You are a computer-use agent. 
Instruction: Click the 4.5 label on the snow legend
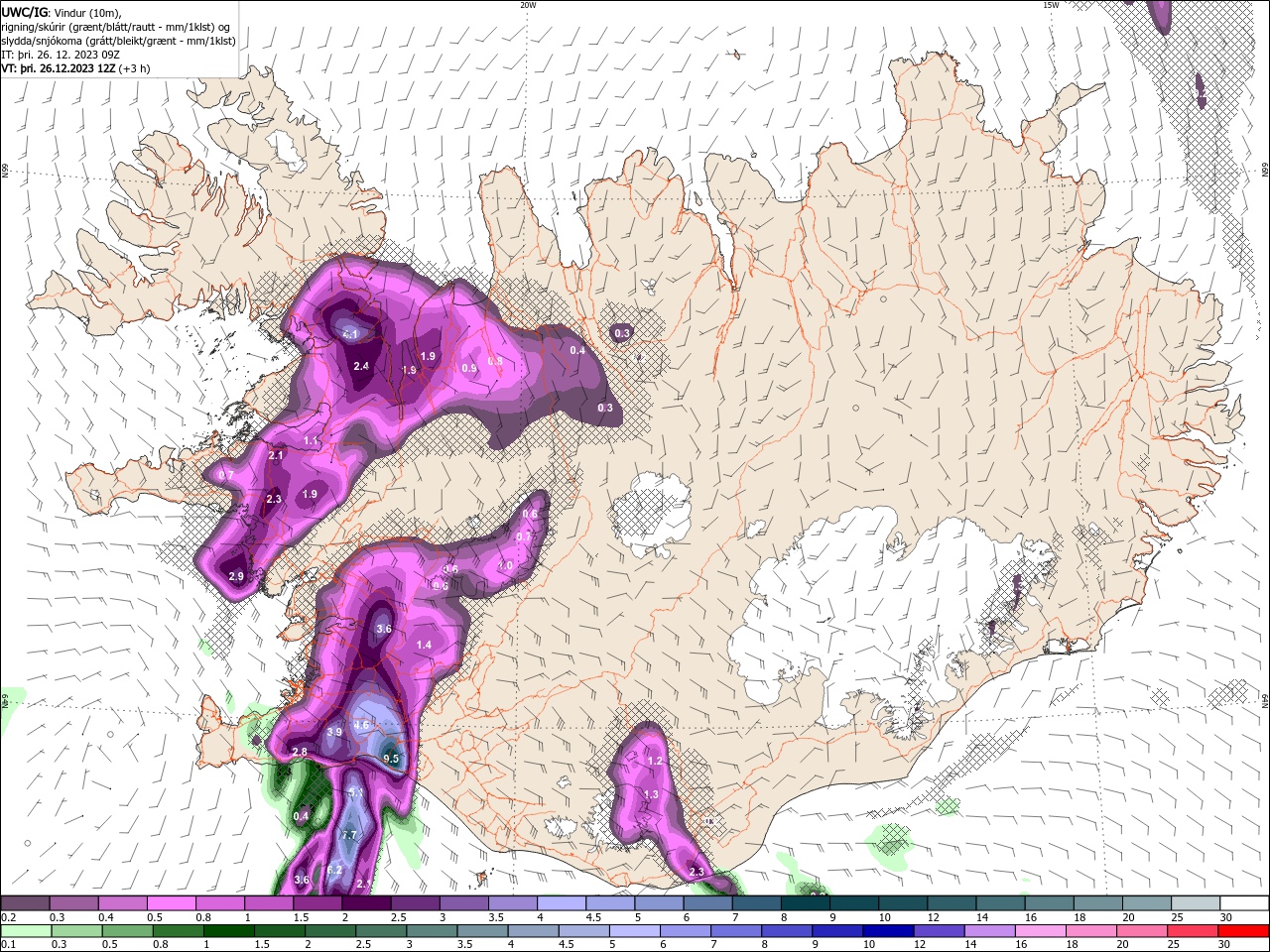[593, 917]
